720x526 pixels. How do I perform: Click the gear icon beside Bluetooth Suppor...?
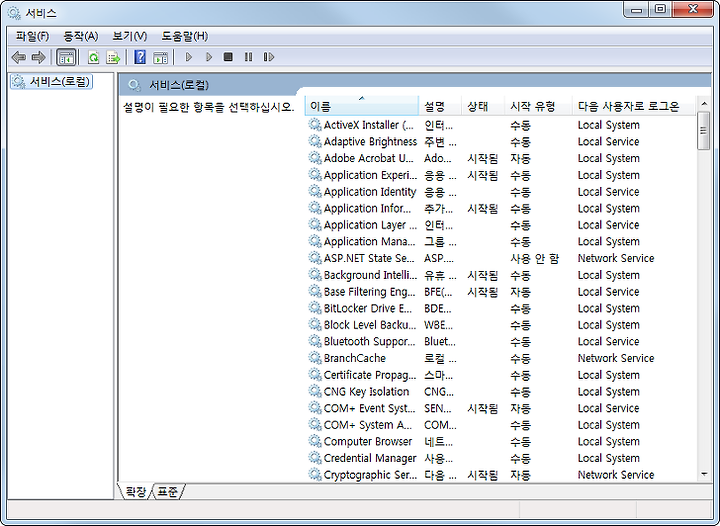click(315, 341)
